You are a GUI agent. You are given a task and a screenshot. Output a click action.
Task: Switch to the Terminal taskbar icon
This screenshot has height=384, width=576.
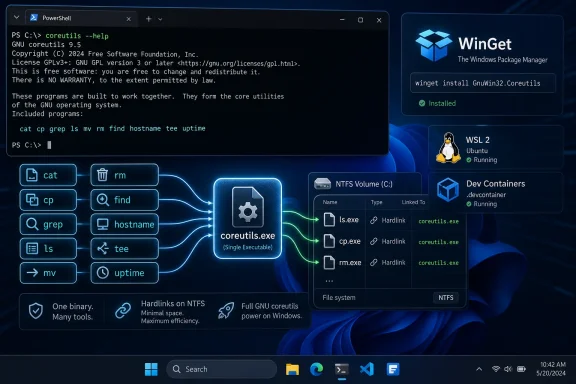pos(342,369)
